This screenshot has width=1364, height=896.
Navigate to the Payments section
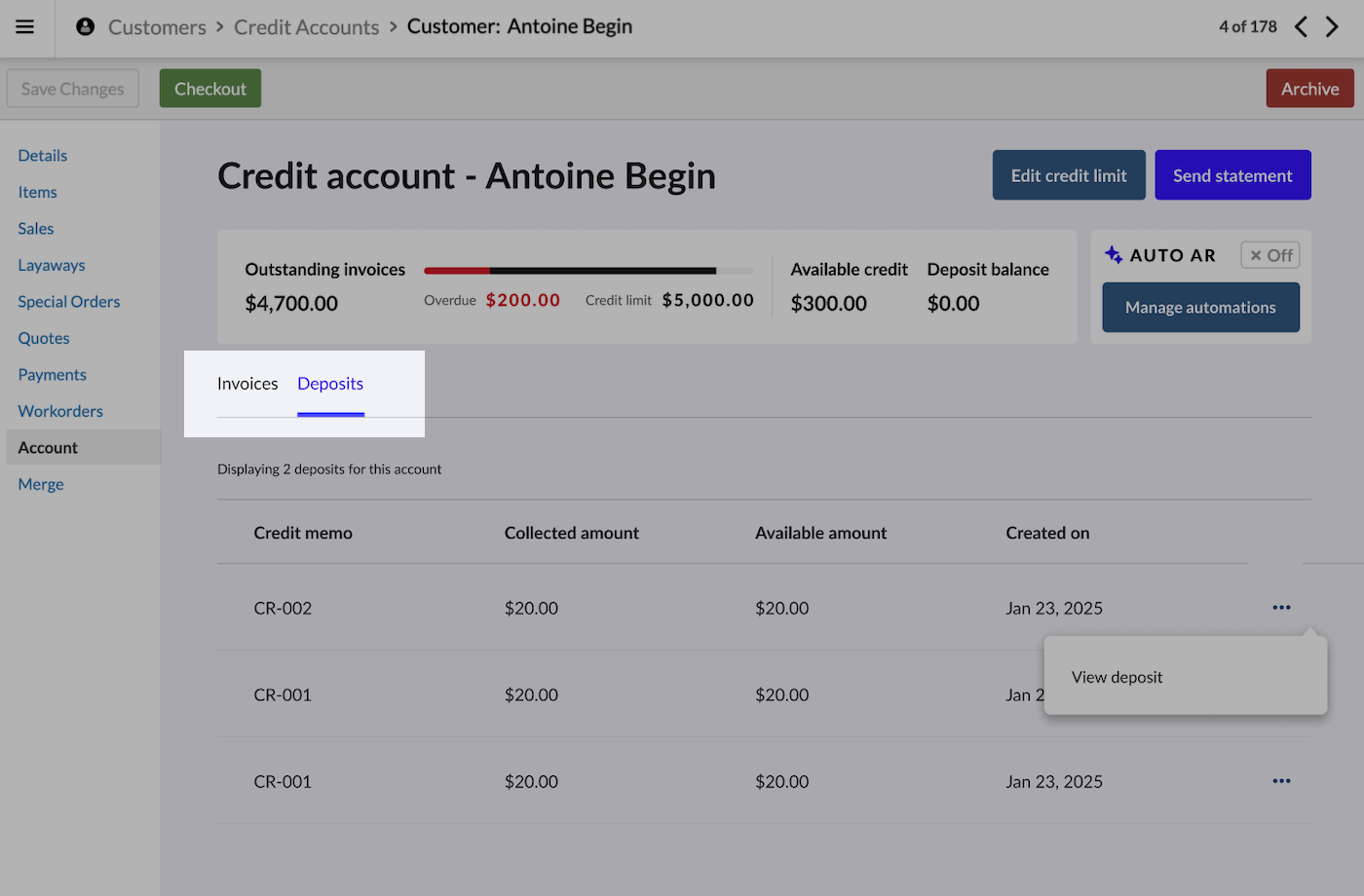[52, 374]
